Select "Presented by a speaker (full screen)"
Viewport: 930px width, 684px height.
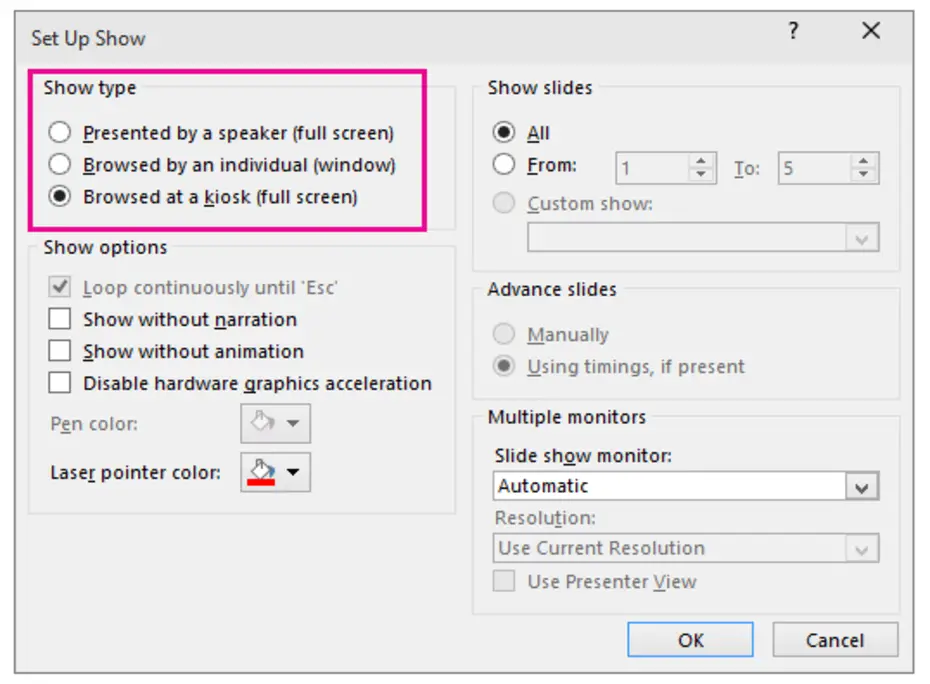point(59,132)
